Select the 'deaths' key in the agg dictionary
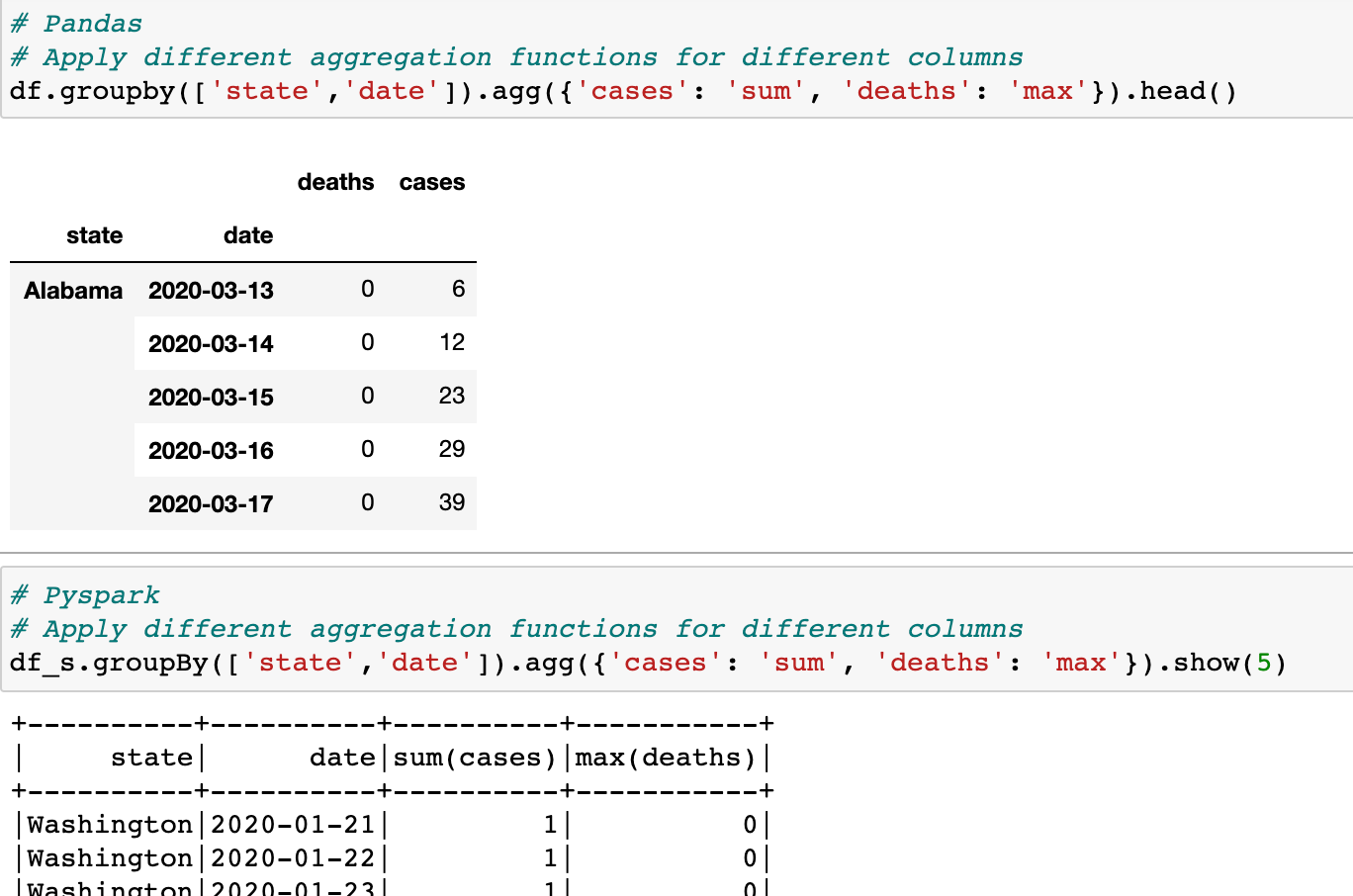Viewport: 1353px width, 896px height. pos(905,91)
